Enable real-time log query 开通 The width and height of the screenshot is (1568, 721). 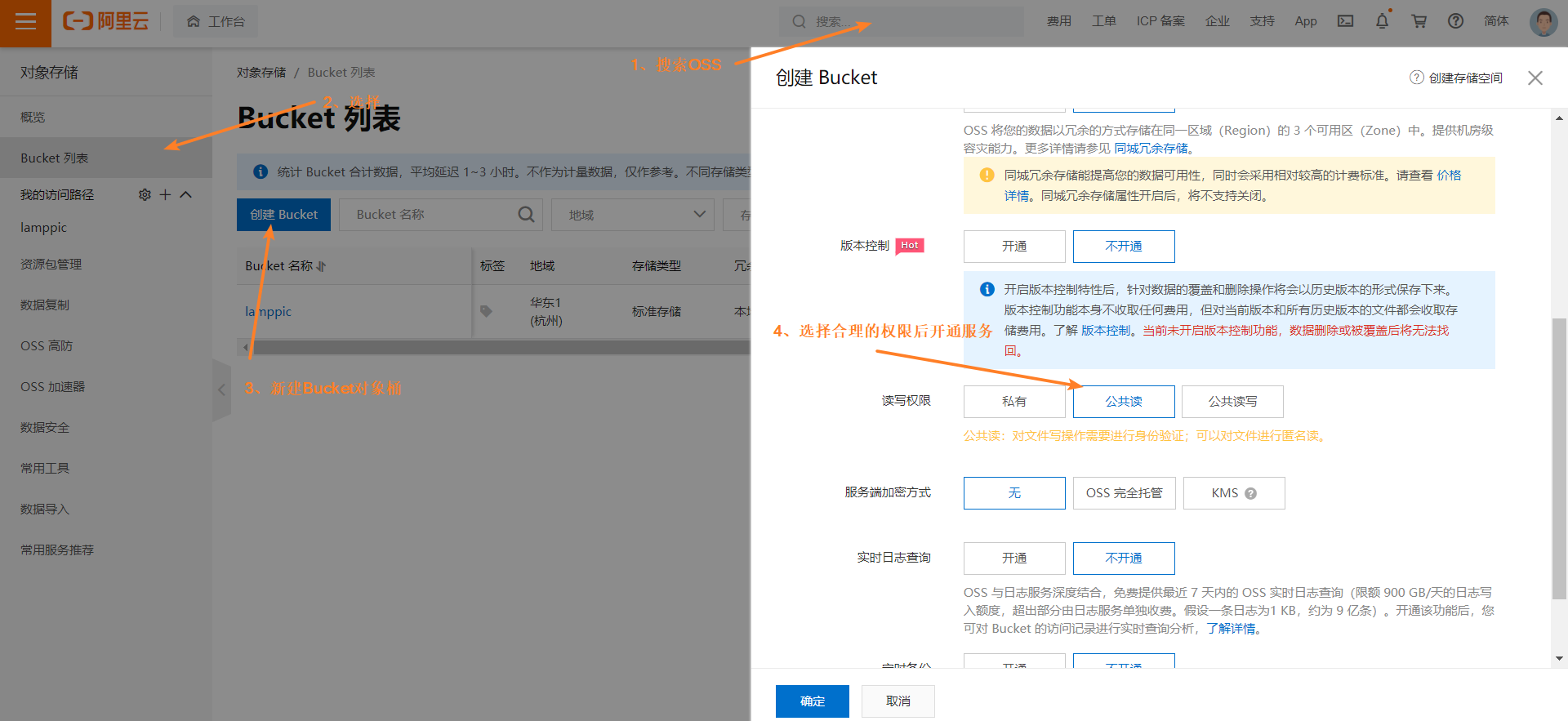[x=1014, y=559]
